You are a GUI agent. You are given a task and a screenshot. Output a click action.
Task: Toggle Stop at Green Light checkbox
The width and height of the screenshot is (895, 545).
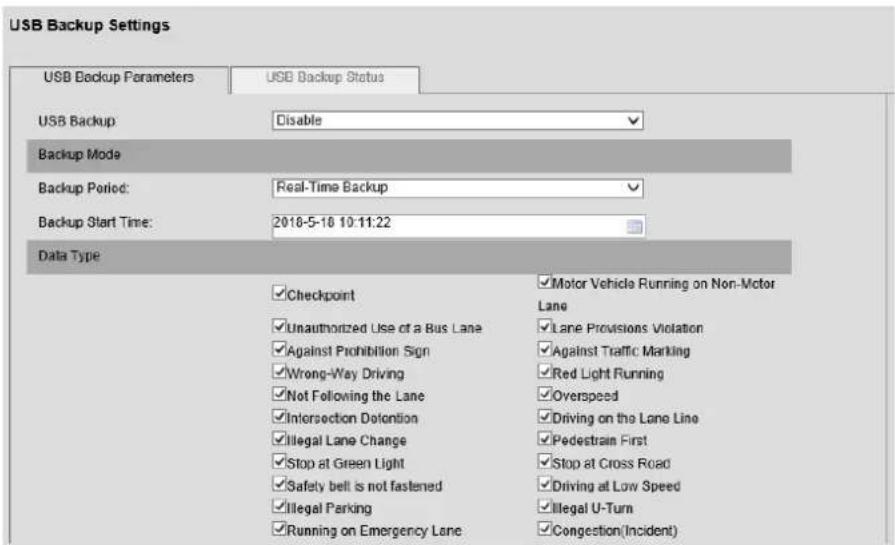tap(279, 461)
